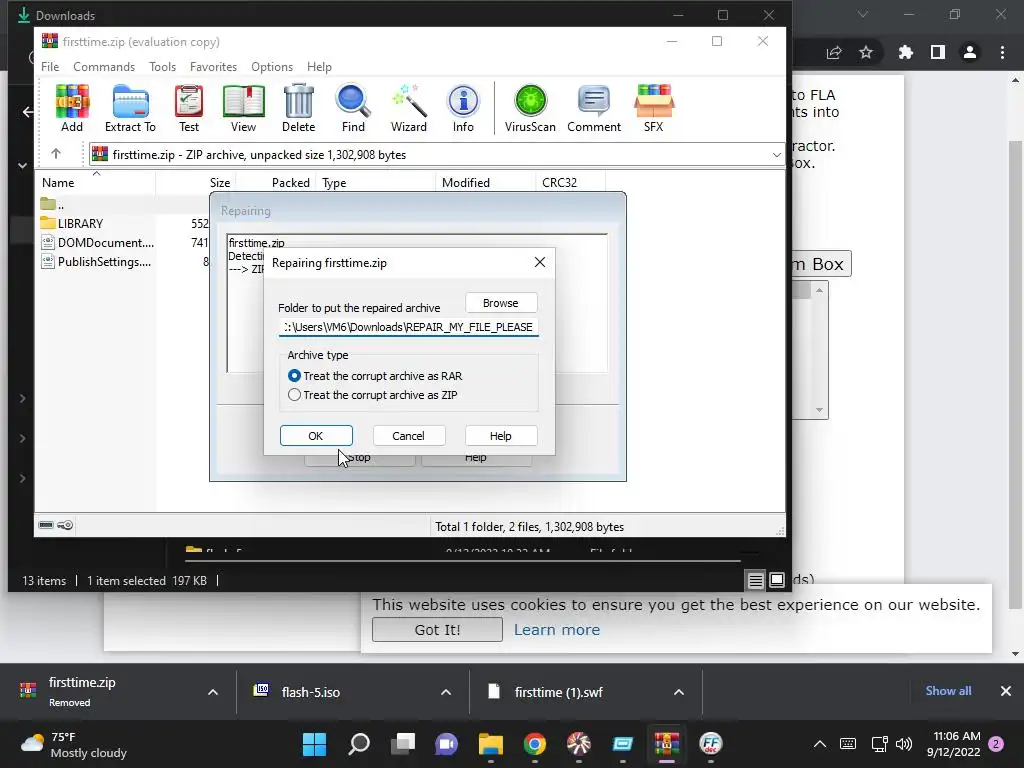
Task: Expand the archive path dropdown arrow
Action: point(776,155)
